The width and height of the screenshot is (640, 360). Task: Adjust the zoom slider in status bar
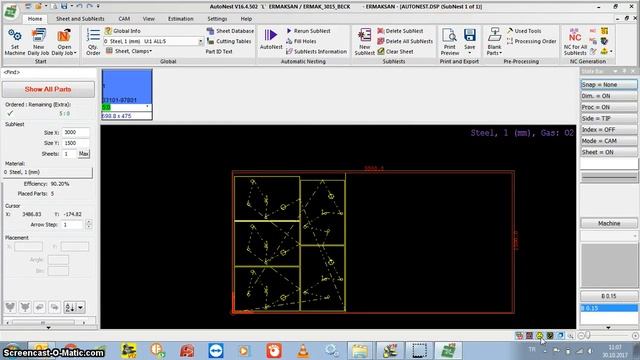pos(588,336)
